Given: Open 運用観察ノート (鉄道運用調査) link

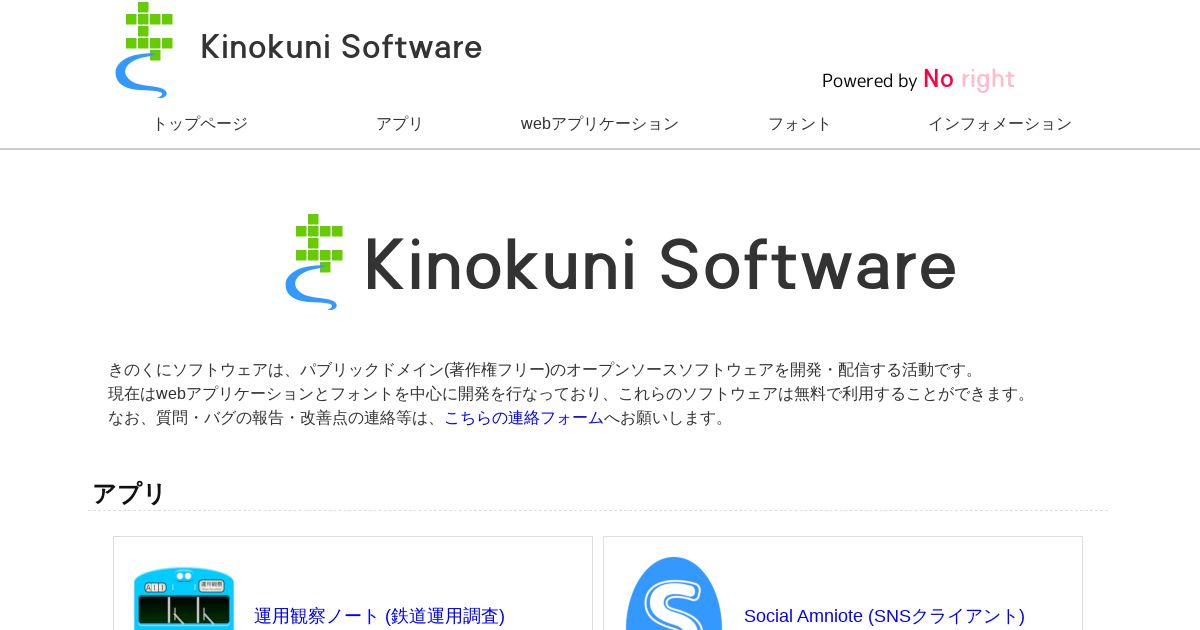Looking at the screenshot, I should (x=379, y=616).
